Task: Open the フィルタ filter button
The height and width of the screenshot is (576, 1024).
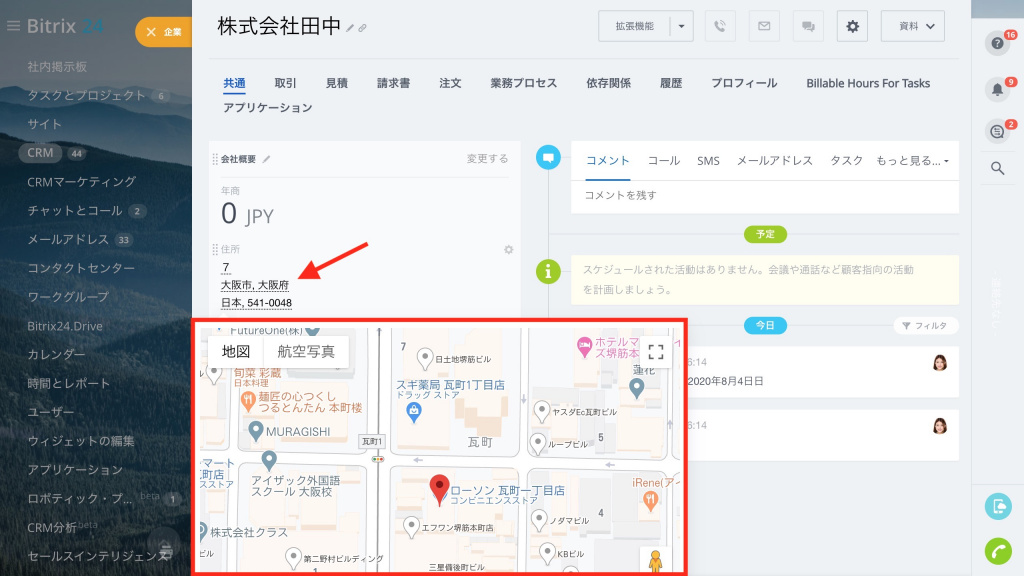Action: point(925,325)
